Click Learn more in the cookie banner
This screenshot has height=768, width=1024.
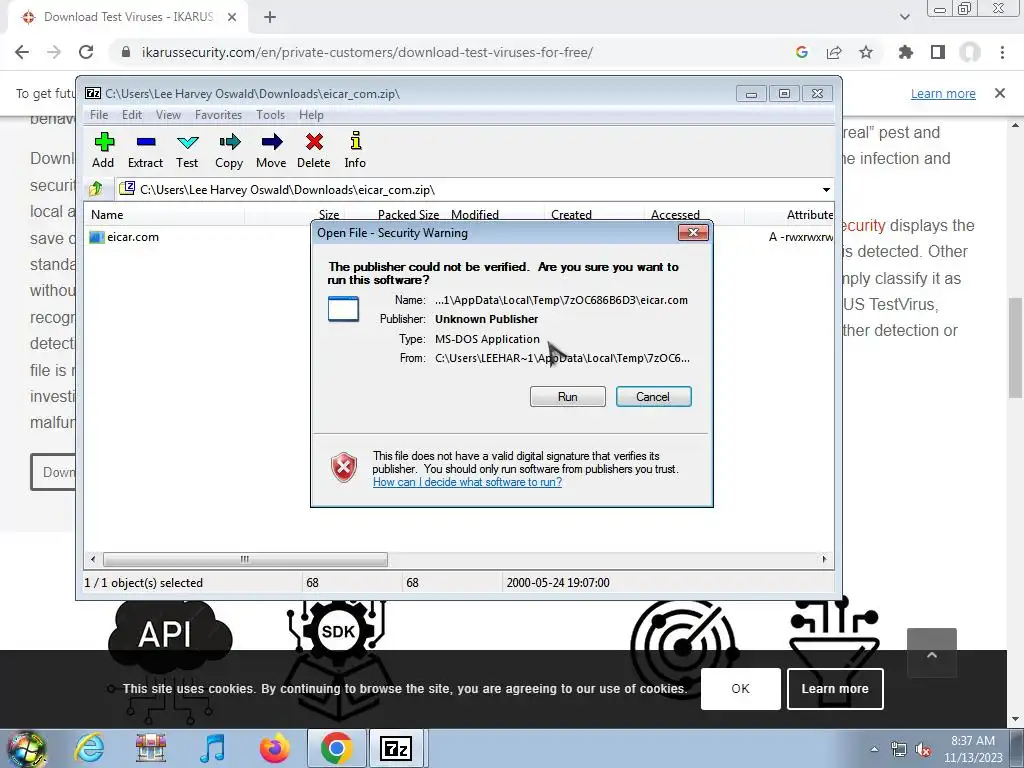pos(835,688)
